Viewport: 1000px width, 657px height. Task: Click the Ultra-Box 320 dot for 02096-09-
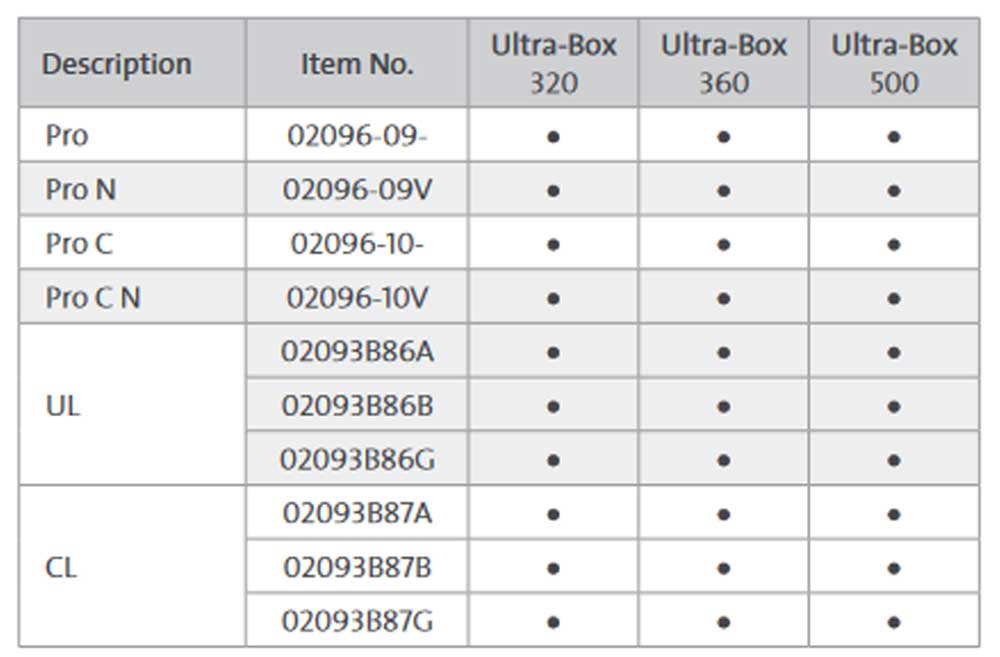point(553,136)
